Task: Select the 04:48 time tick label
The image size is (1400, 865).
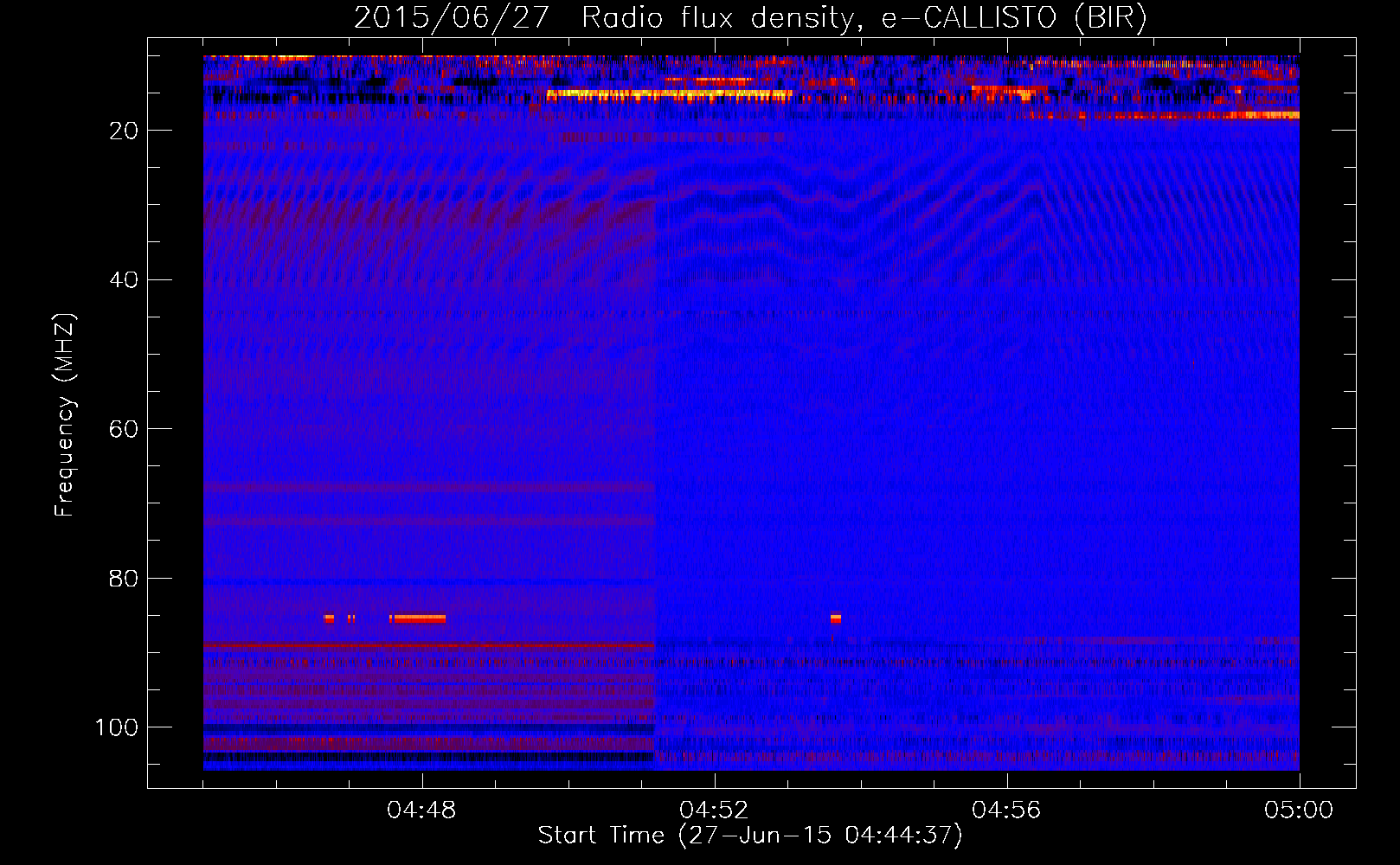Action: click(421, 811)
